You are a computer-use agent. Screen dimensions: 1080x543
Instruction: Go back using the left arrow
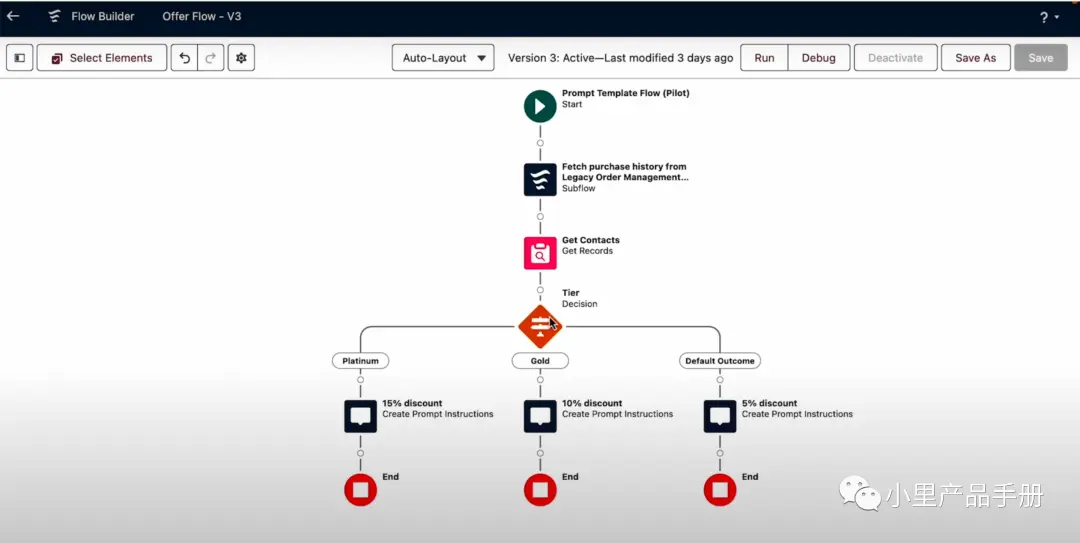(x=13, y=16)
